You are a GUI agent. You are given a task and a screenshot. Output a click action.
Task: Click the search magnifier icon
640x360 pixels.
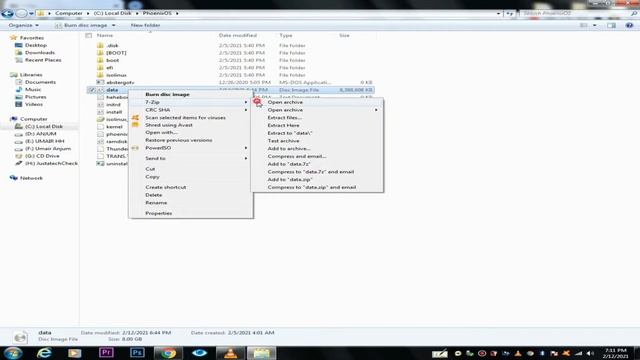tap(634, 13)
